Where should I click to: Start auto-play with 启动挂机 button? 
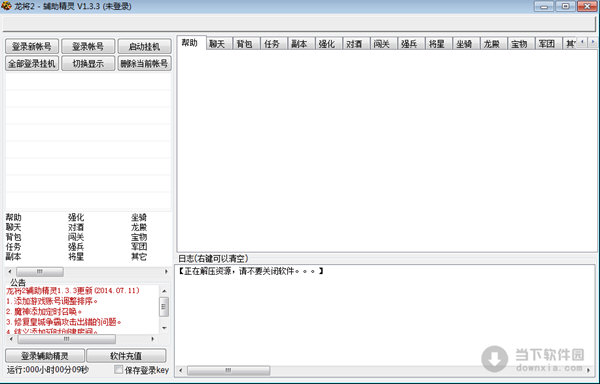144,46
